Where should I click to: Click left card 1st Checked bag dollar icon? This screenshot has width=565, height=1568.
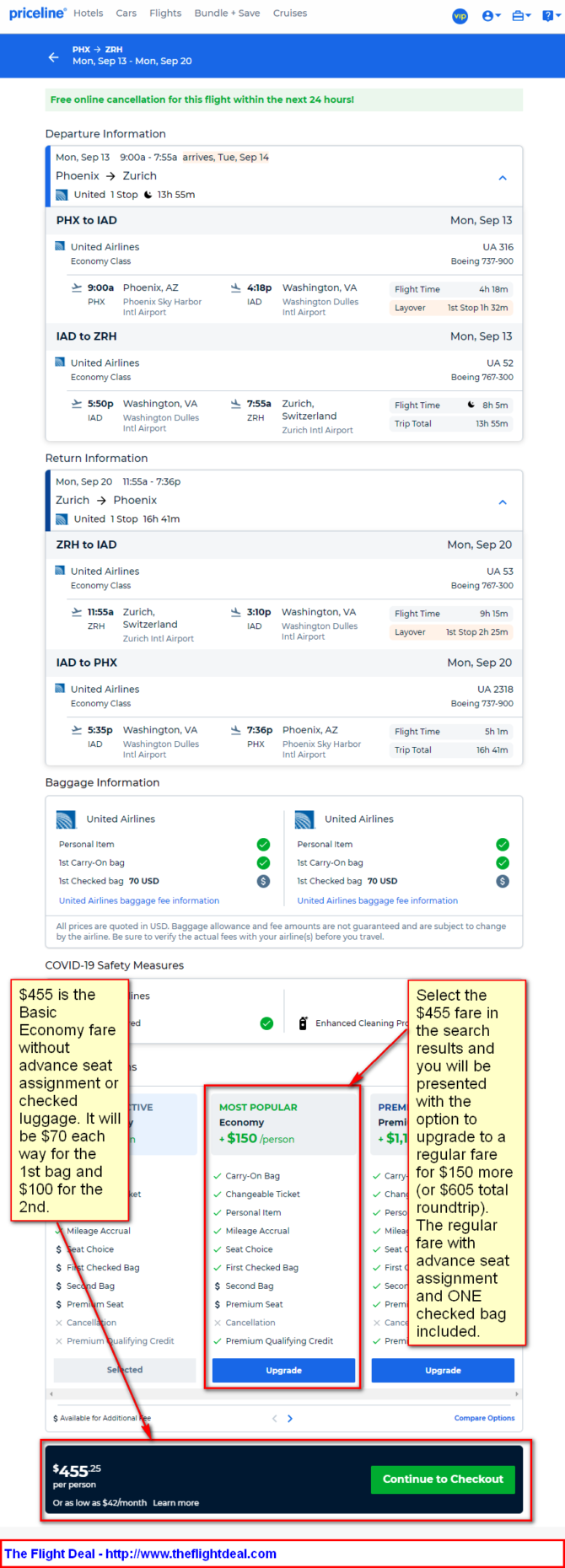click(263, 882)
